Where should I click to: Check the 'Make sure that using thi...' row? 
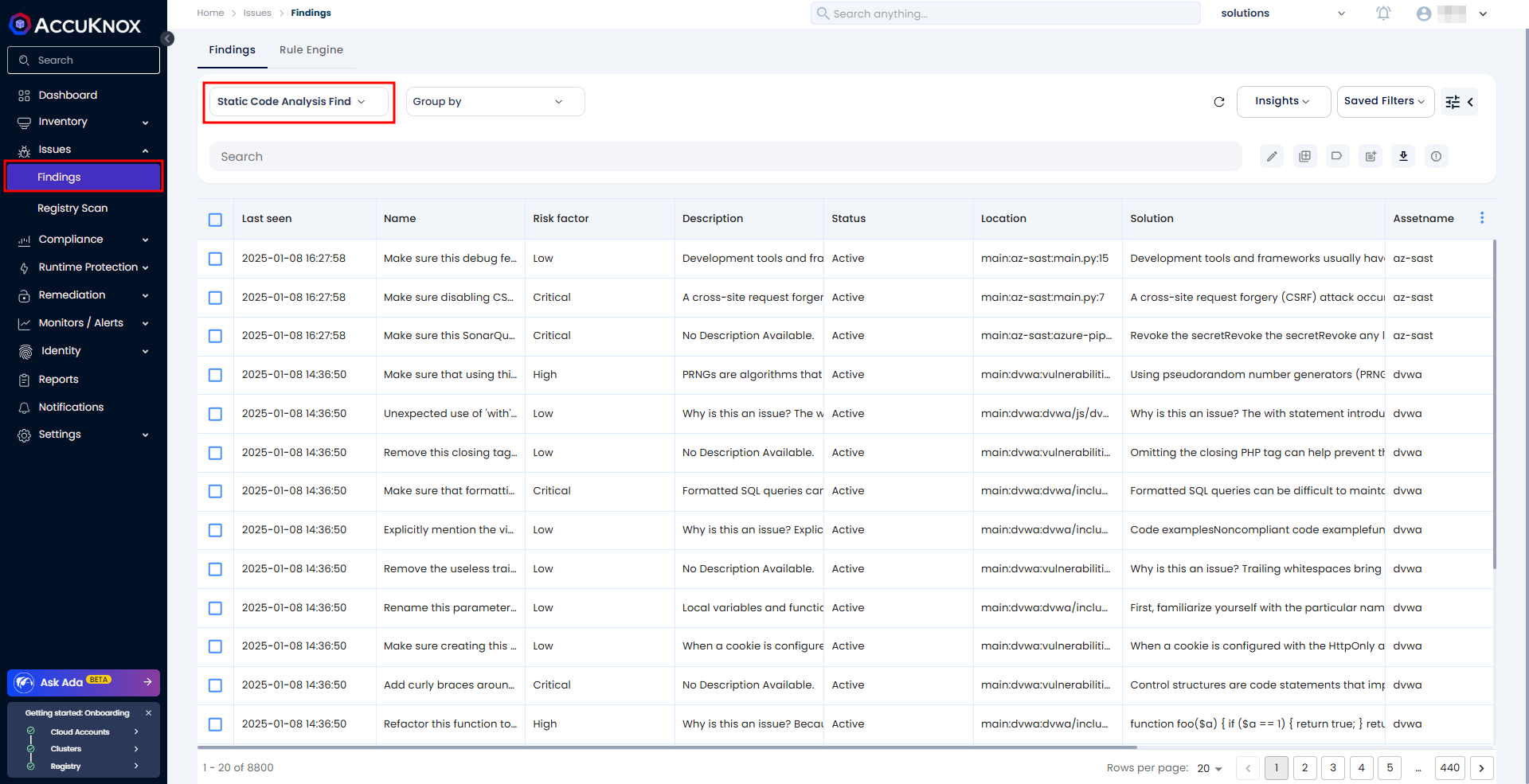coord(215,375)
